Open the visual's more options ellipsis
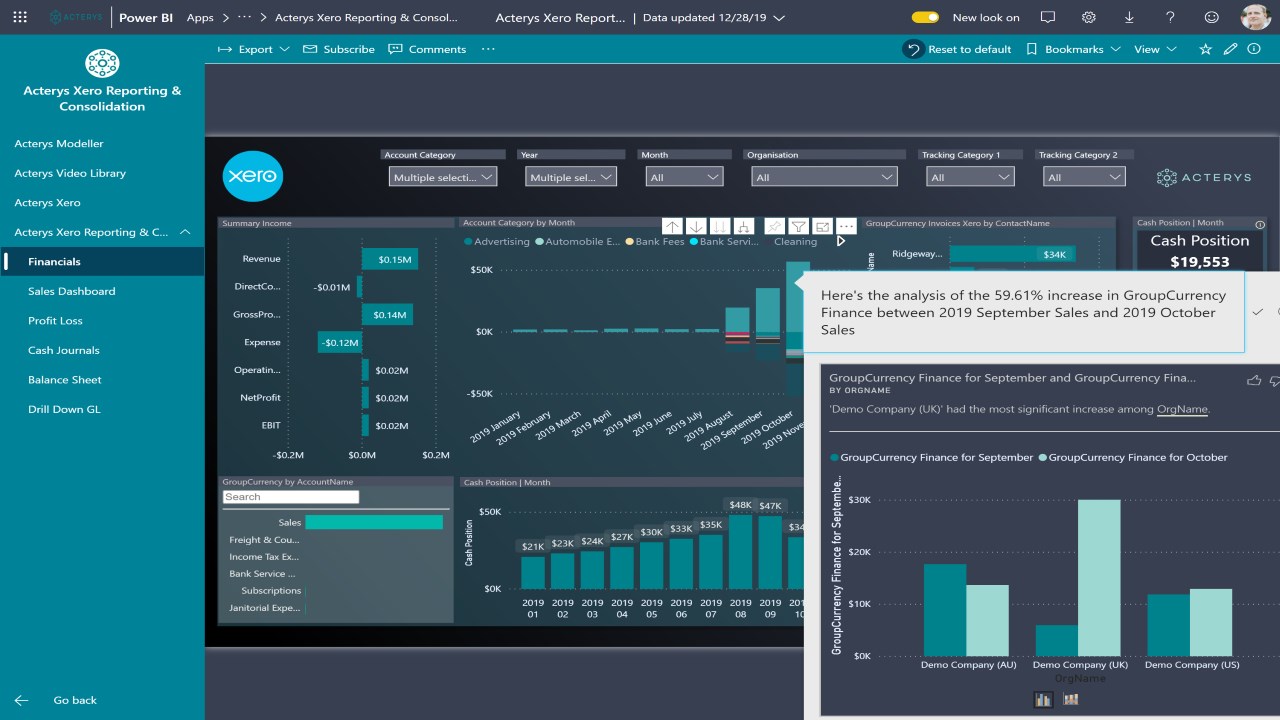 click(x=846, y=227)
